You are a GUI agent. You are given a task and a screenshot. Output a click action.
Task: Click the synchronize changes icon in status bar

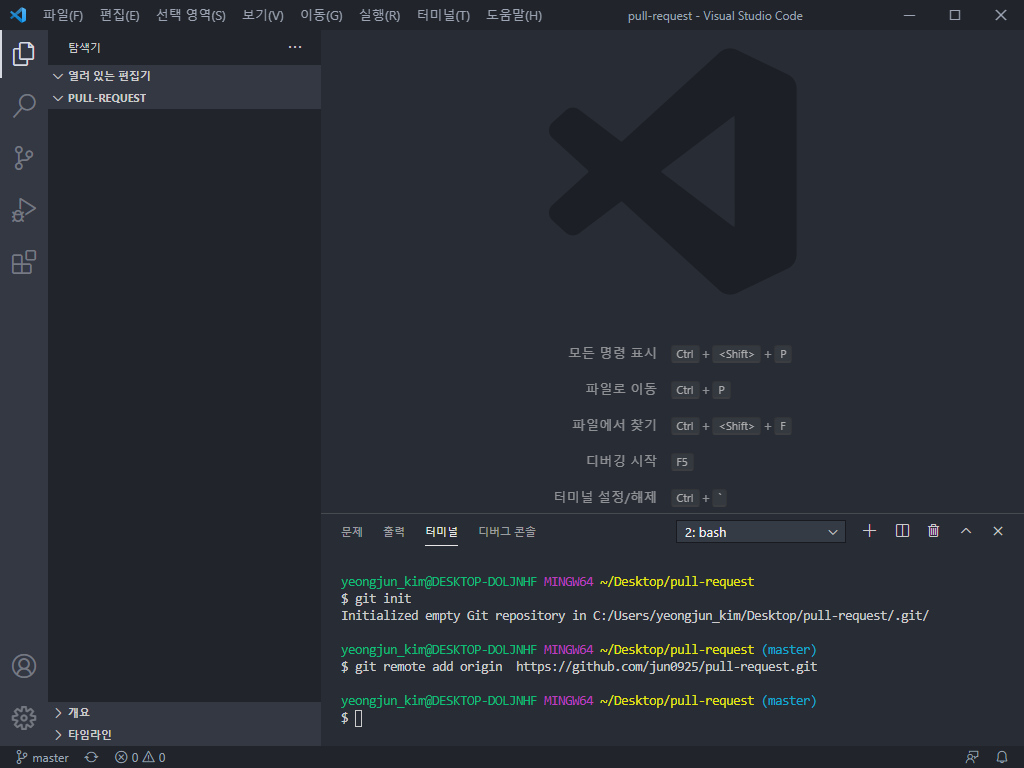pyautogui.click(x=91, y=758)
